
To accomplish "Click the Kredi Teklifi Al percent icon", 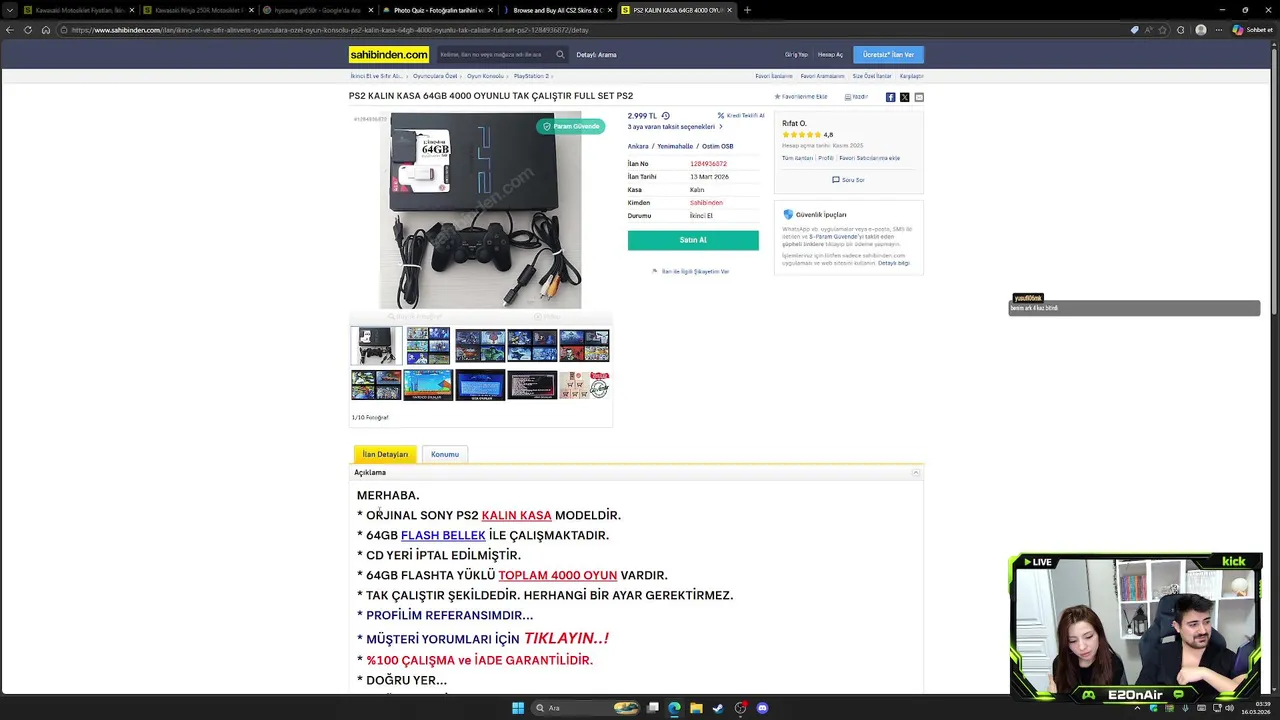I will click(721, 116).
